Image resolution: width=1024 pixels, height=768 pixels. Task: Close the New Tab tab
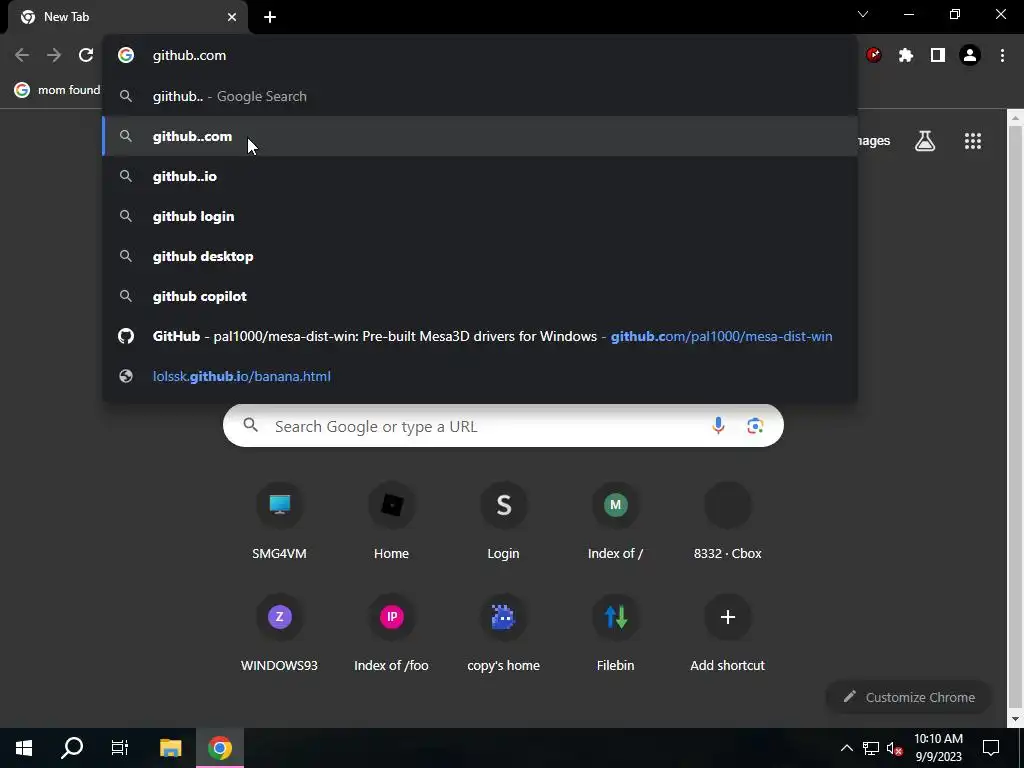click(x=232, y=17)
